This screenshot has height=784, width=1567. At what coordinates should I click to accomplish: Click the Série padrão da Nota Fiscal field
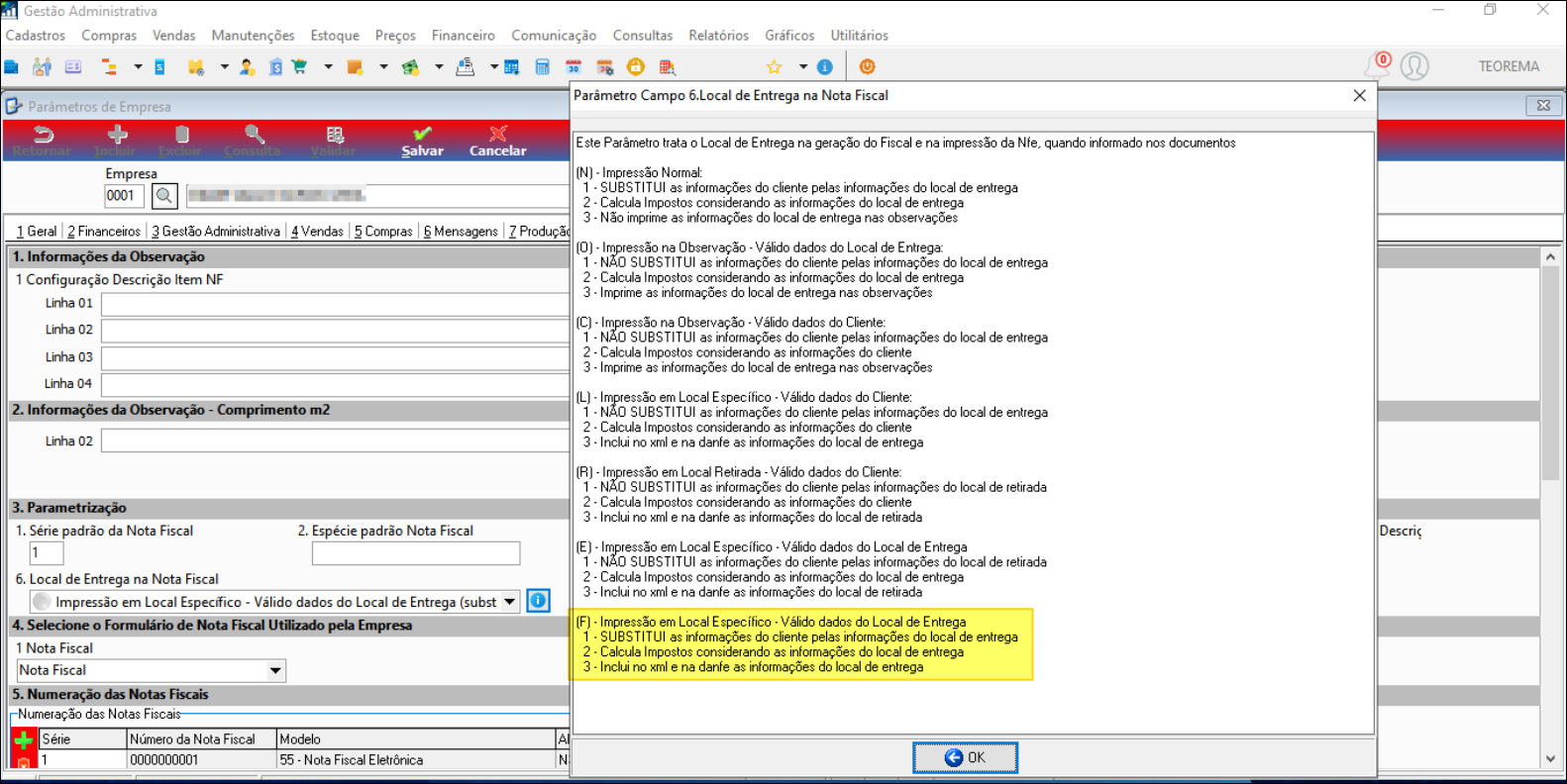pos(47,552)
